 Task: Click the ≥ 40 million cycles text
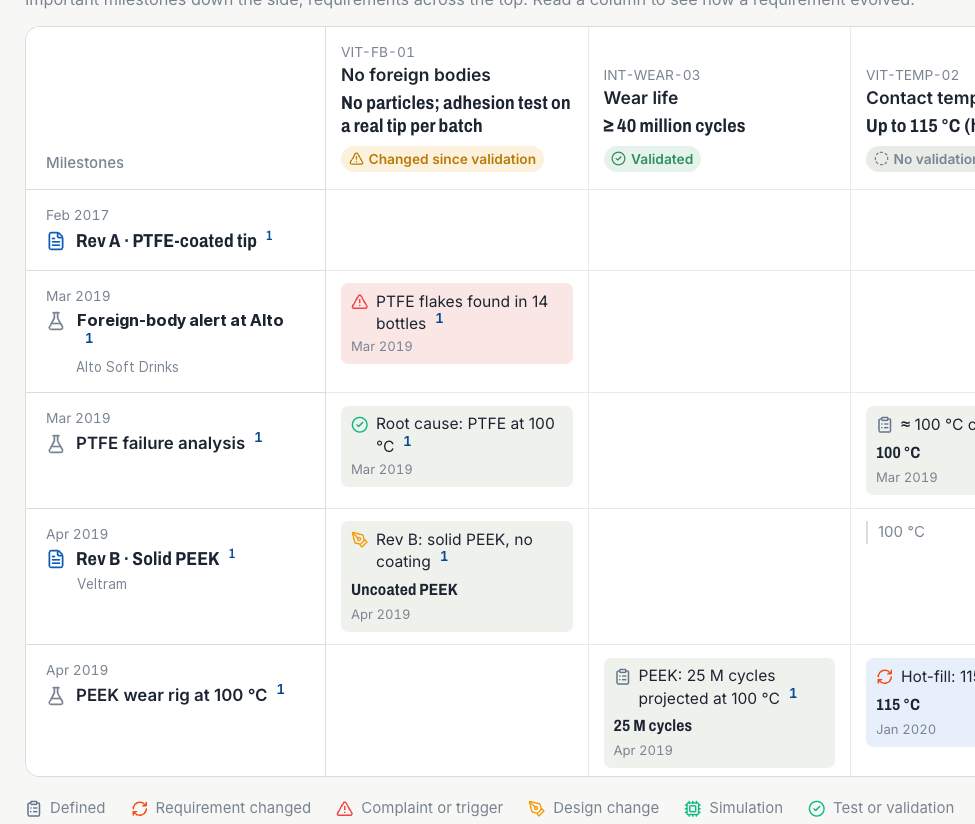674,126
